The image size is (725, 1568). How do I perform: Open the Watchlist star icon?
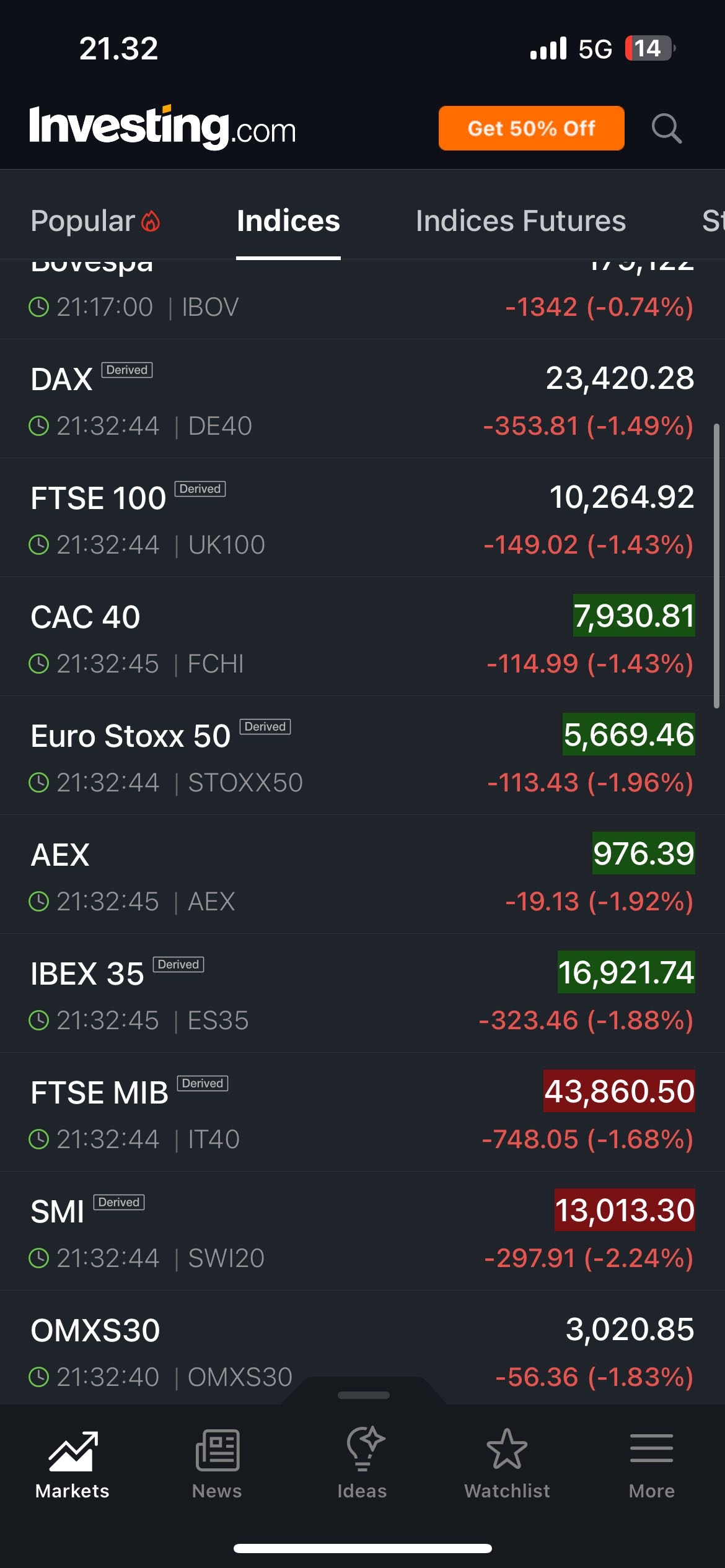pos(507,1451)
